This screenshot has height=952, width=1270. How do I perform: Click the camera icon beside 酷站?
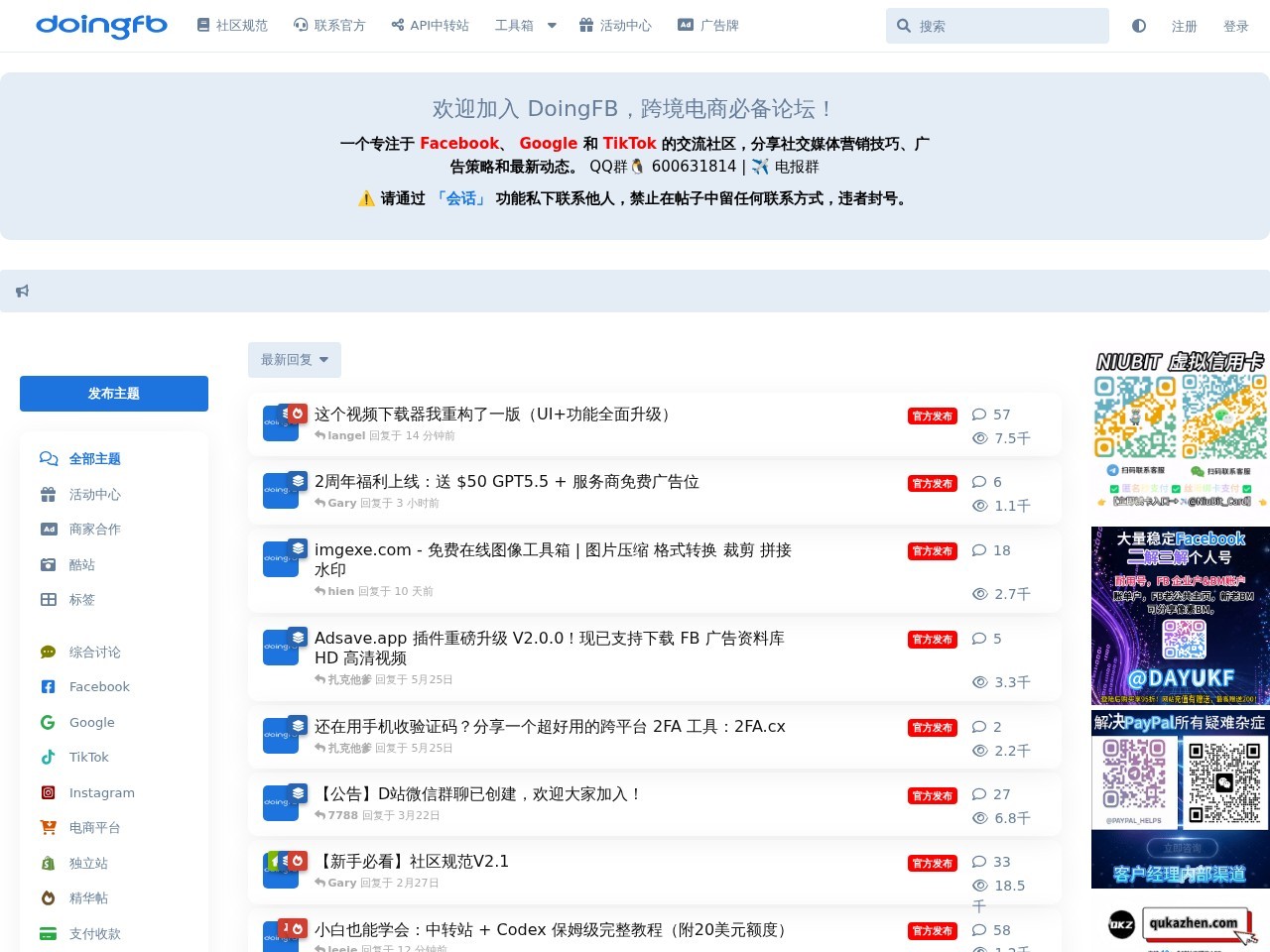click(49, 565)
